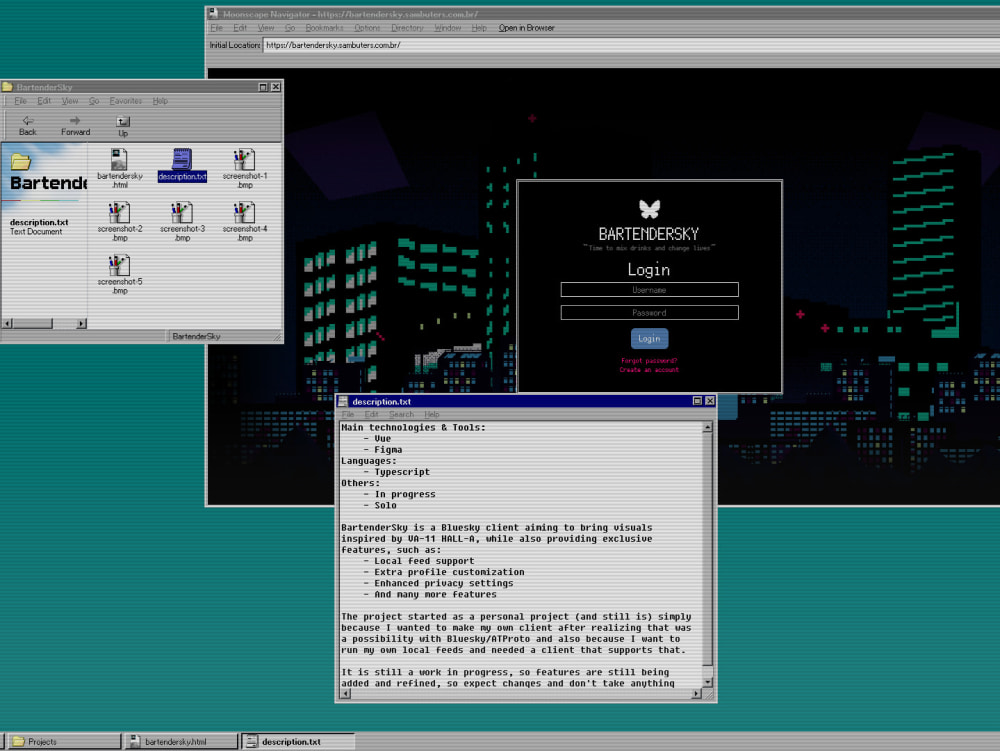Click Forgot password link
1000x751 pixels.
click(x=649, y=361)
